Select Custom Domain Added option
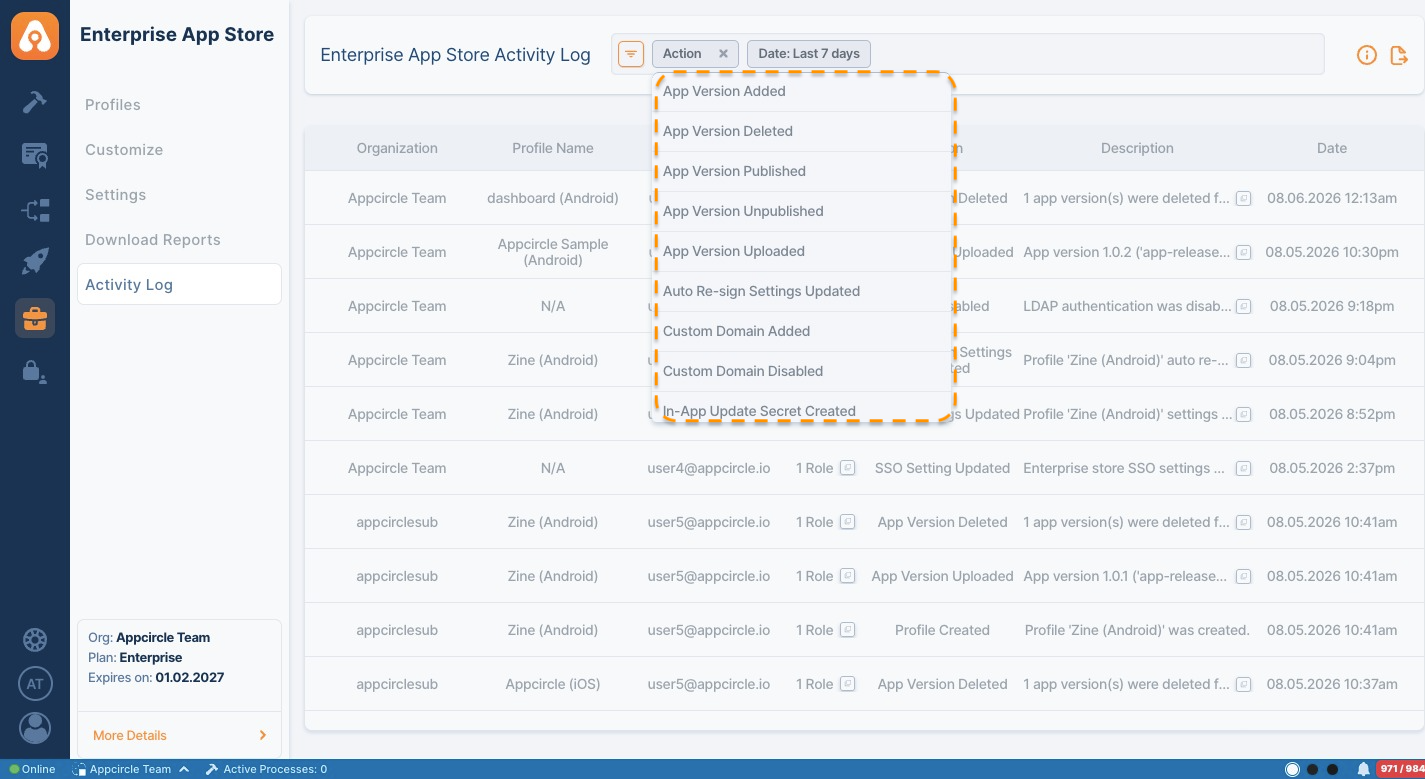The image size is (1425, 779). point(801,331)
